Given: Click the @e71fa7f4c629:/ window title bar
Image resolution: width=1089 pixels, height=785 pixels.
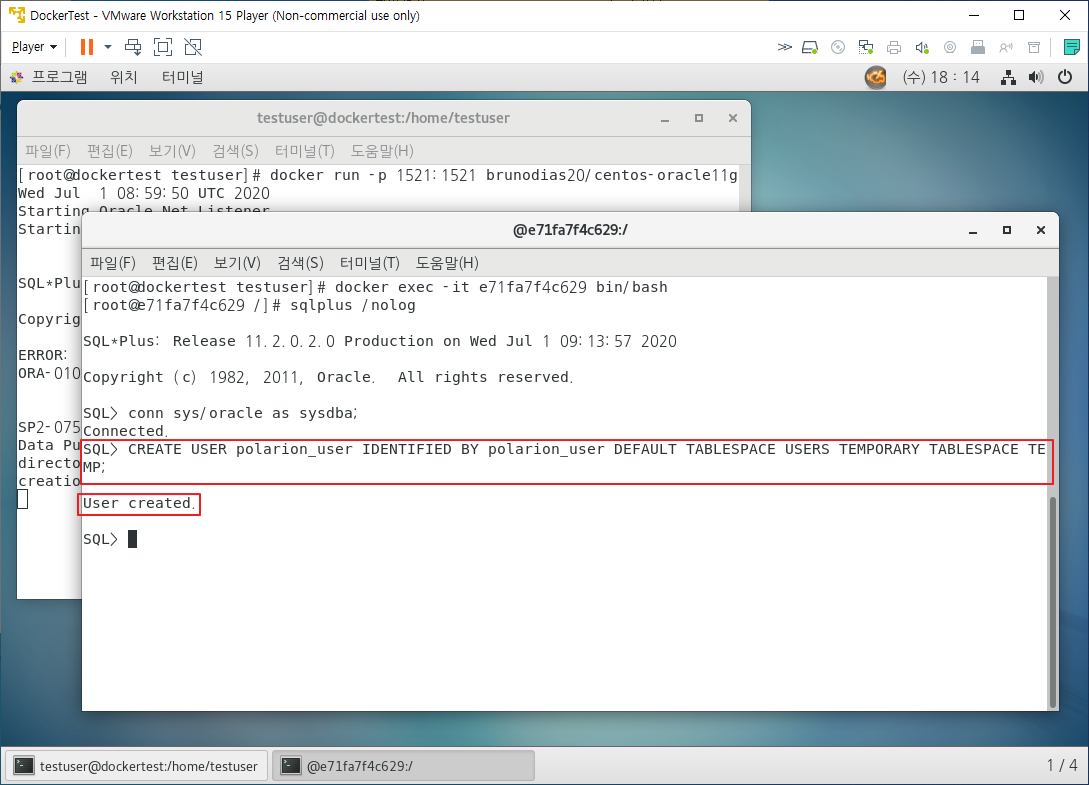Looking at the screenshot, I should point(570,231).
